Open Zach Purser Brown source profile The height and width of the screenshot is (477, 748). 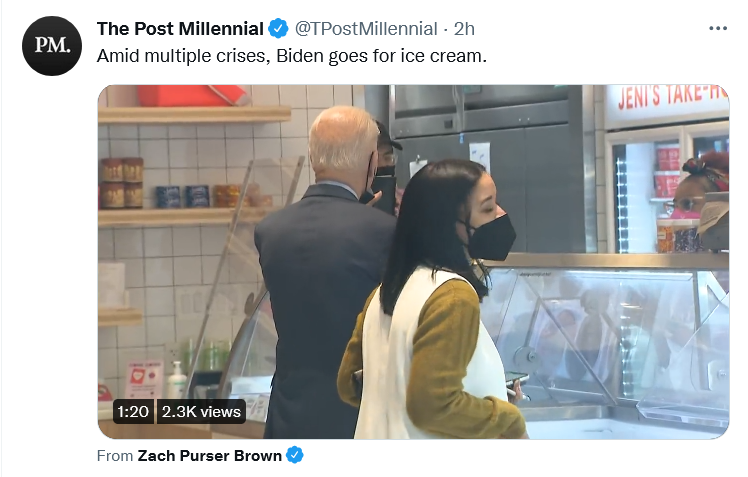(x=209, y=456)
